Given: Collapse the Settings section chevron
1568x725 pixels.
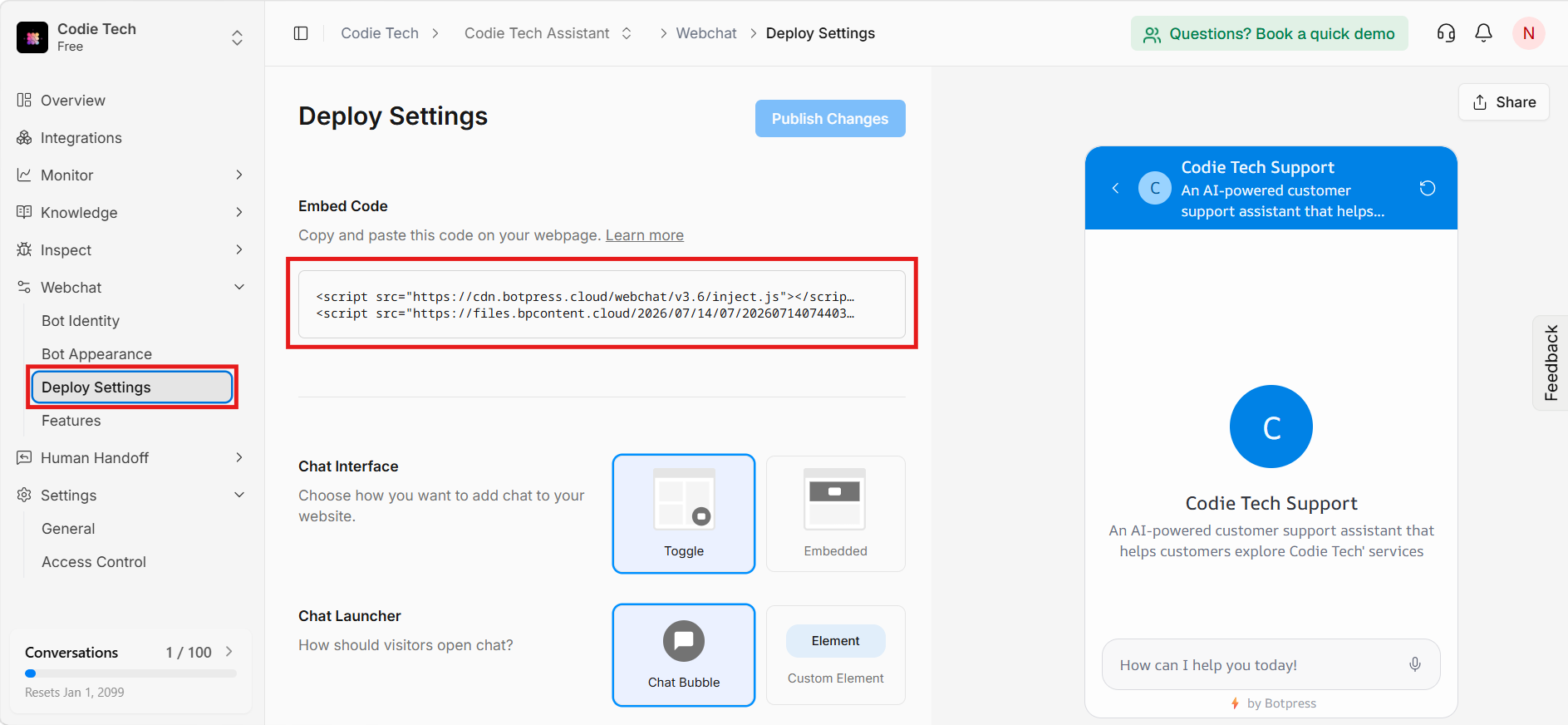Looking at the screenshot, I should click(x=239, y=495).
